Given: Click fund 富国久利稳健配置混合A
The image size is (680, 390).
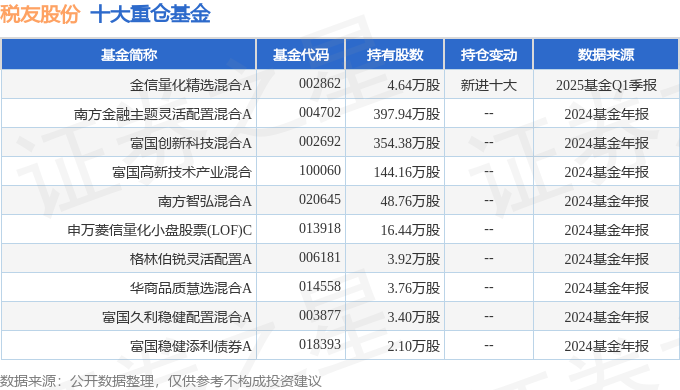Looking at the screenshot, I should (177, 317).
